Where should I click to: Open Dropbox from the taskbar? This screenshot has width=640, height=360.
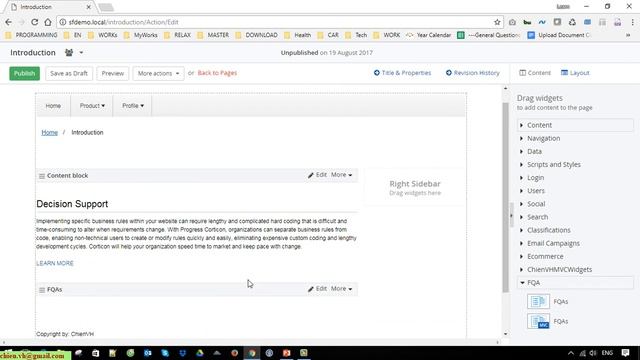[x=182, y=353]
